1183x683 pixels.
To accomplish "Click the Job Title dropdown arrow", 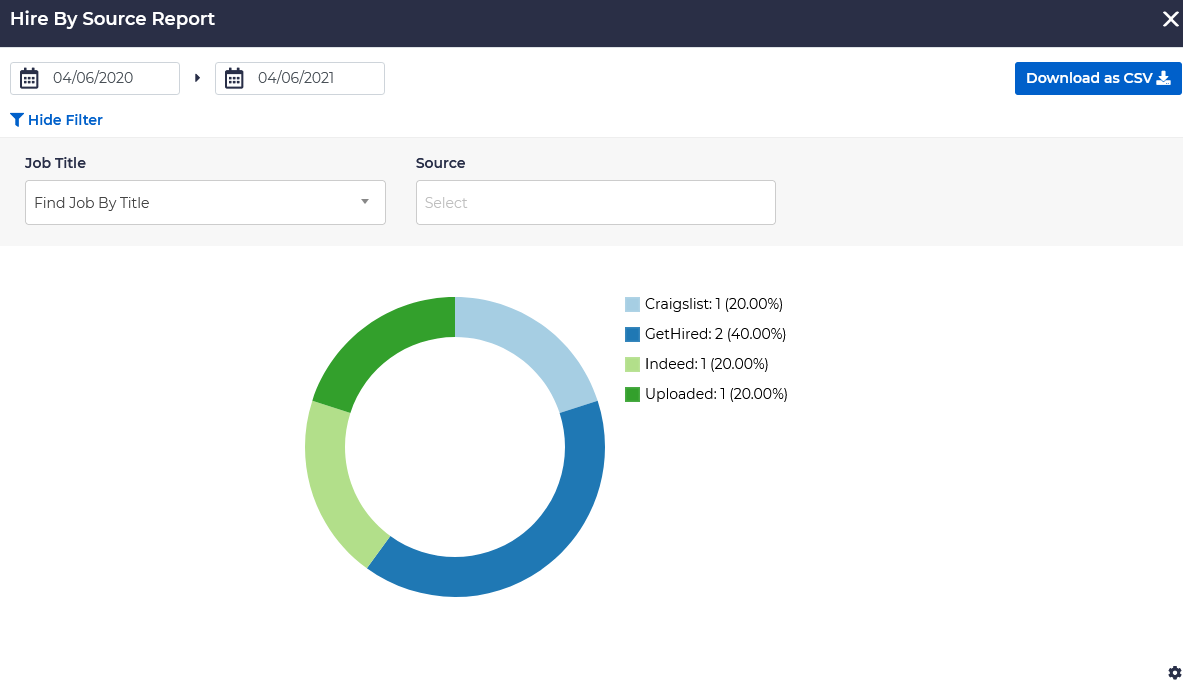I will tap(365, 202).
